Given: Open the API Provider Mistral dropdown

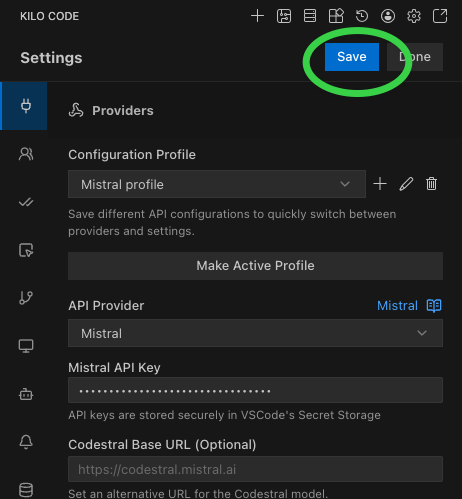Looking at the screenshot, I should coord(255,333).
